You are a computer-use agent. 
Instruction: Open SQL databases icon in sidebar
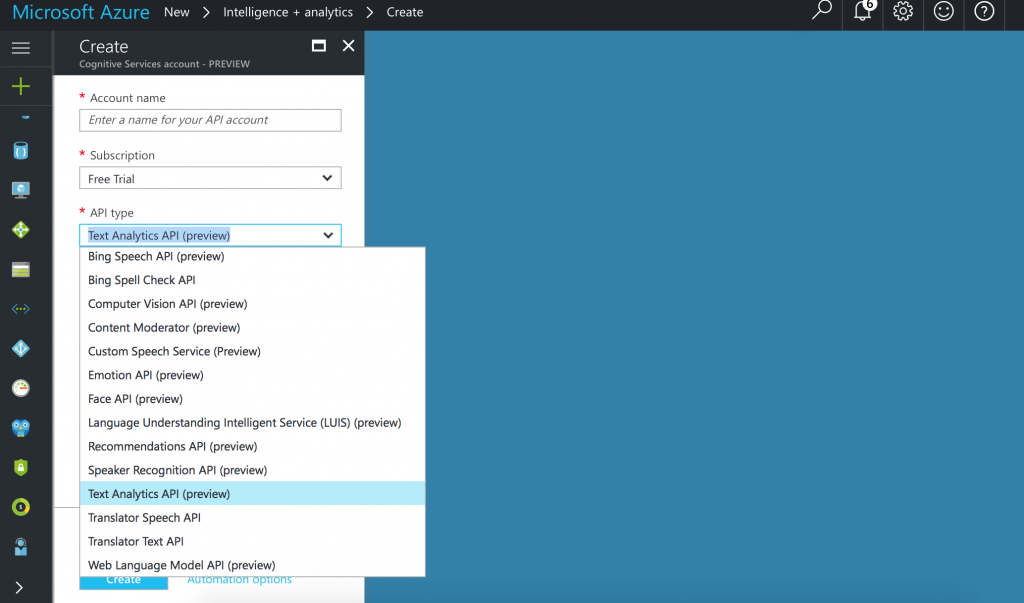[20, 151]
